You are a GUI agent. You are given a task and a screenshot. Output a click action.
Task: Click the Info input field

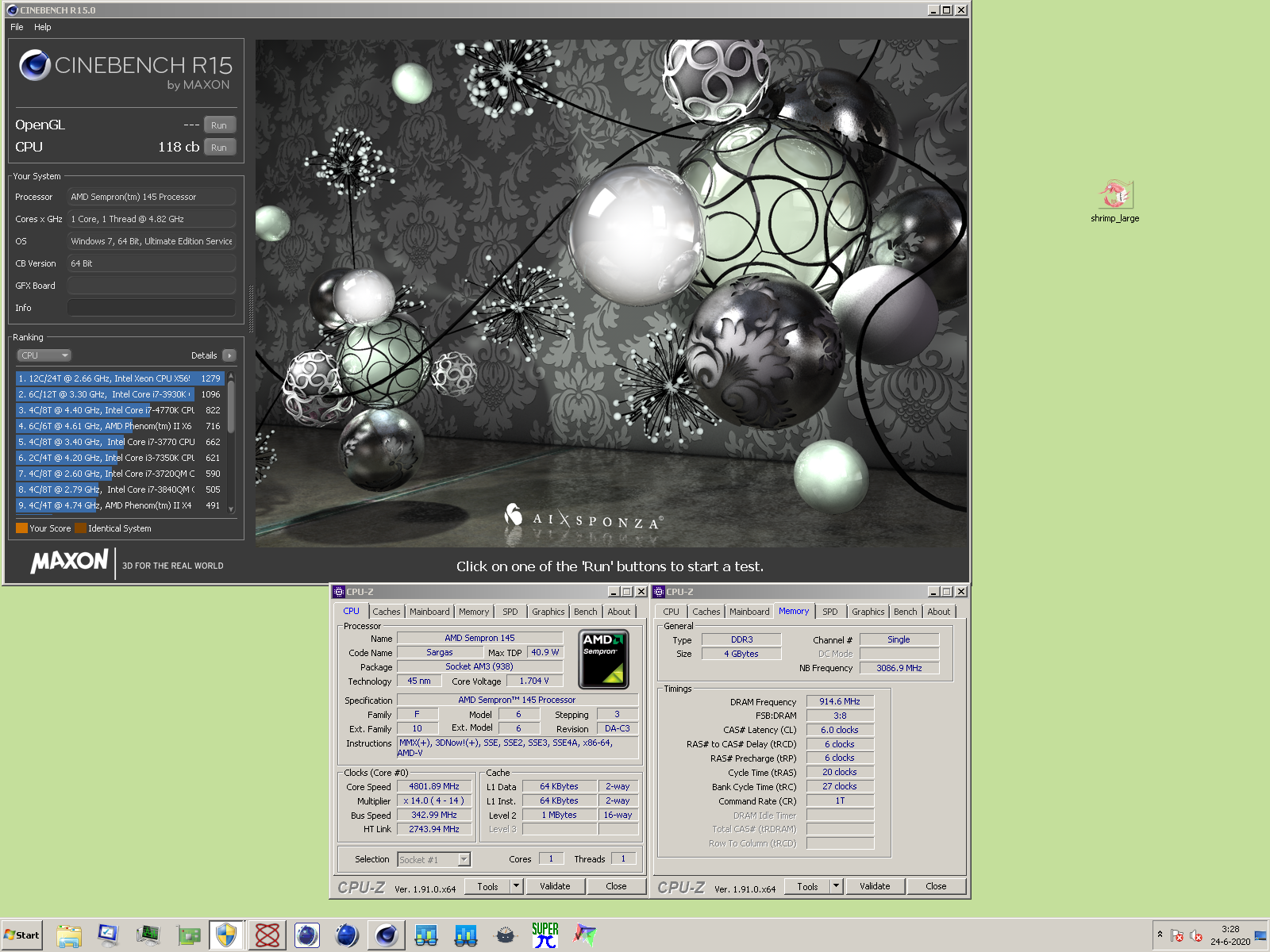(151, 308)
